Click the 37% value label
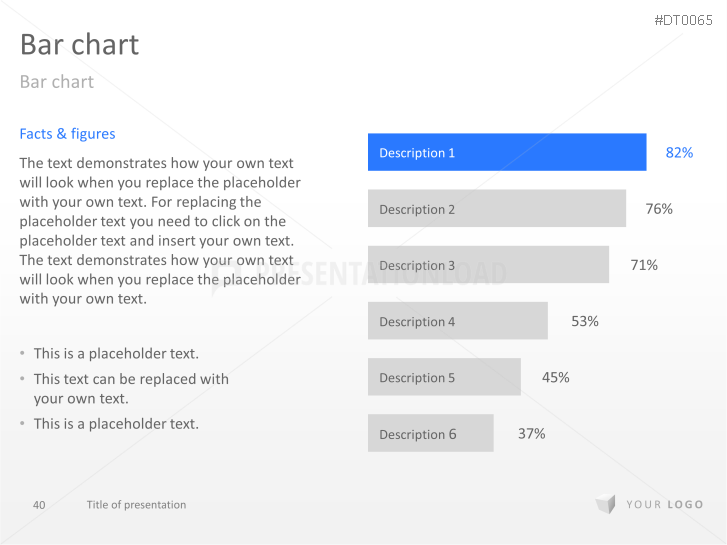The width and height of the screenshot is (727, 545). [531, 434]
